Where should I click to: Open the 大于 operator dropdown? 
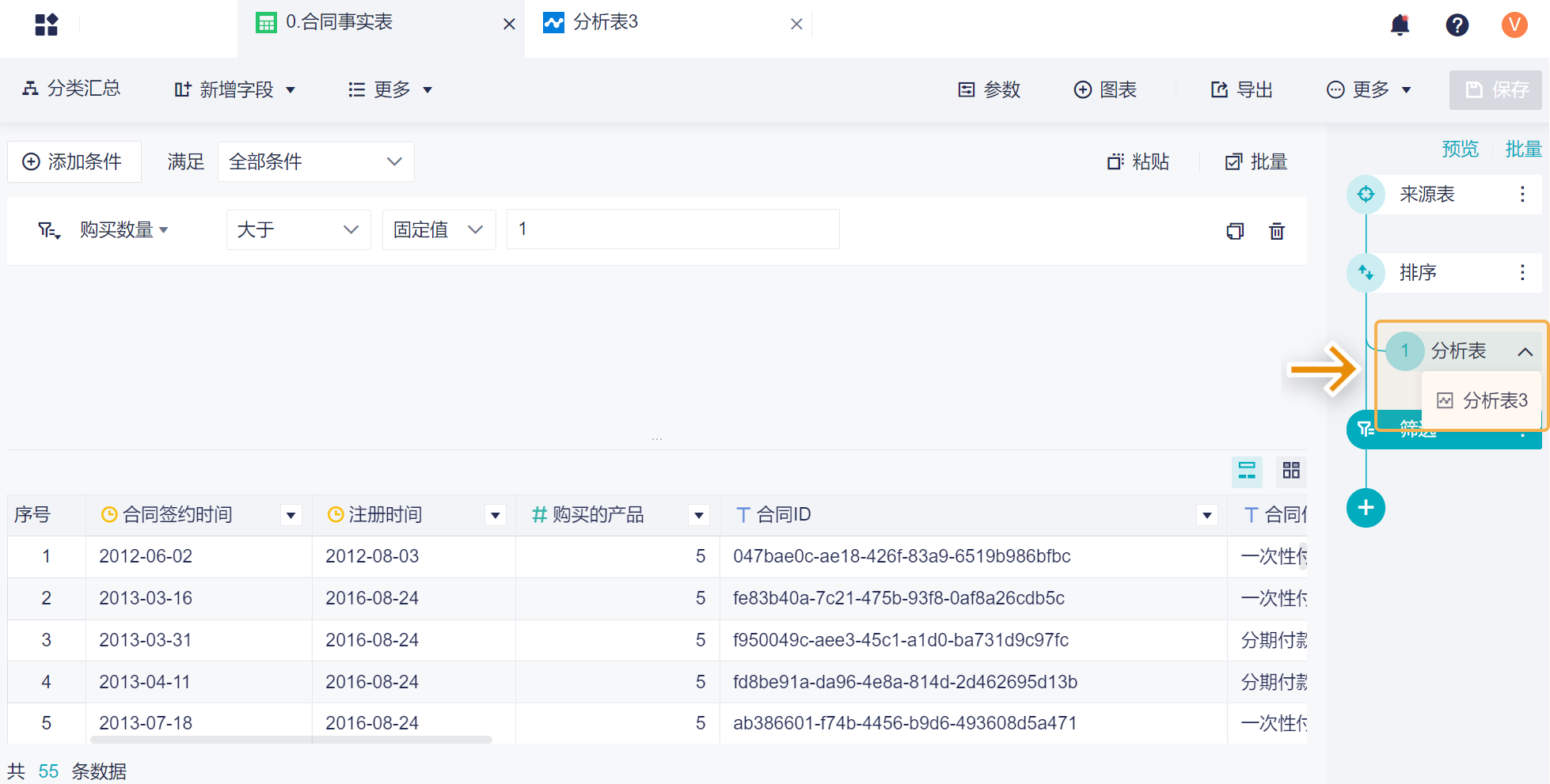pyautogui.click(x=298, y=229)
